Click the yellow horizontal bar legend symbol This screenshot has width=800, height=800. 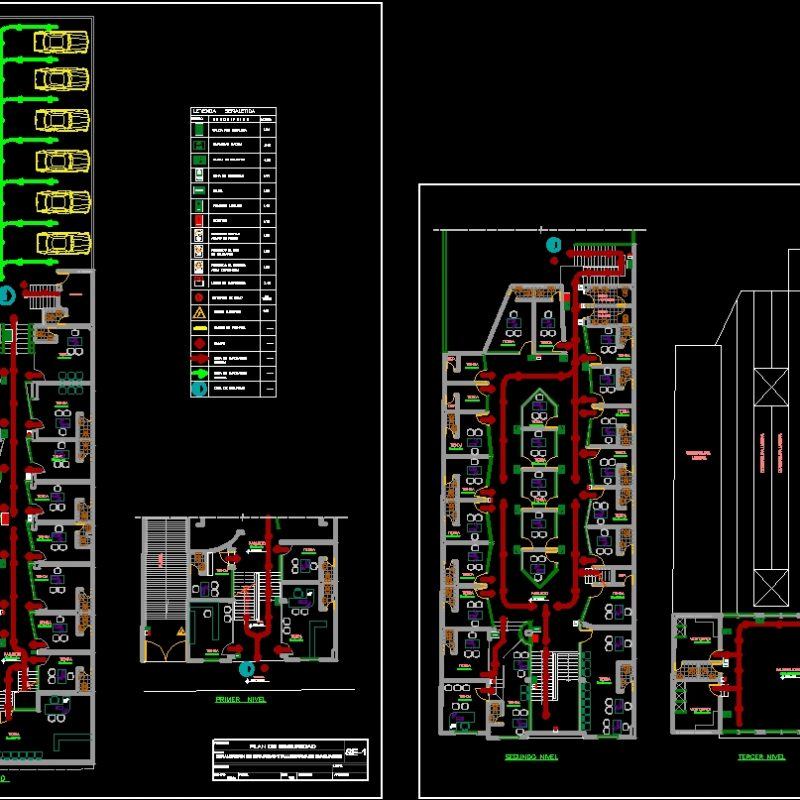(x=198, y=326)
